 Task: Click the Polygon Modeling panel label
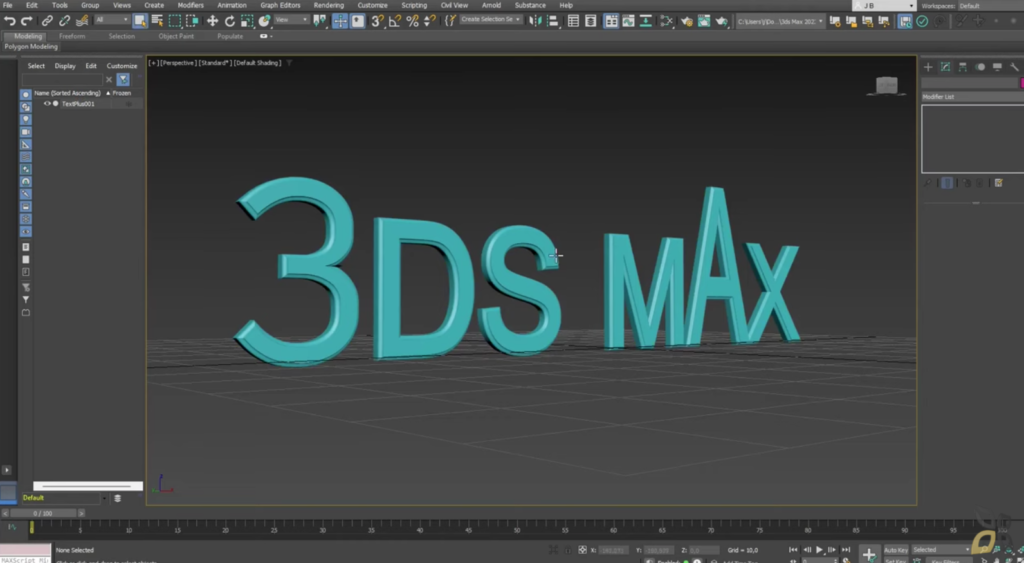31,47
